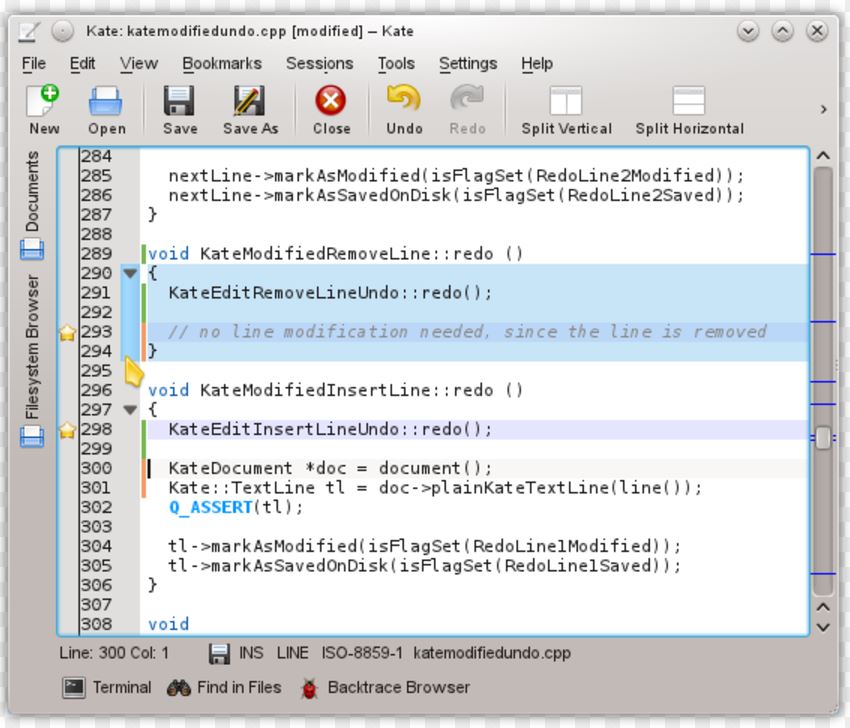Expand the toolbar overflow chevron
This screenshot has height=728, width=850.
(x=823, y=109)
